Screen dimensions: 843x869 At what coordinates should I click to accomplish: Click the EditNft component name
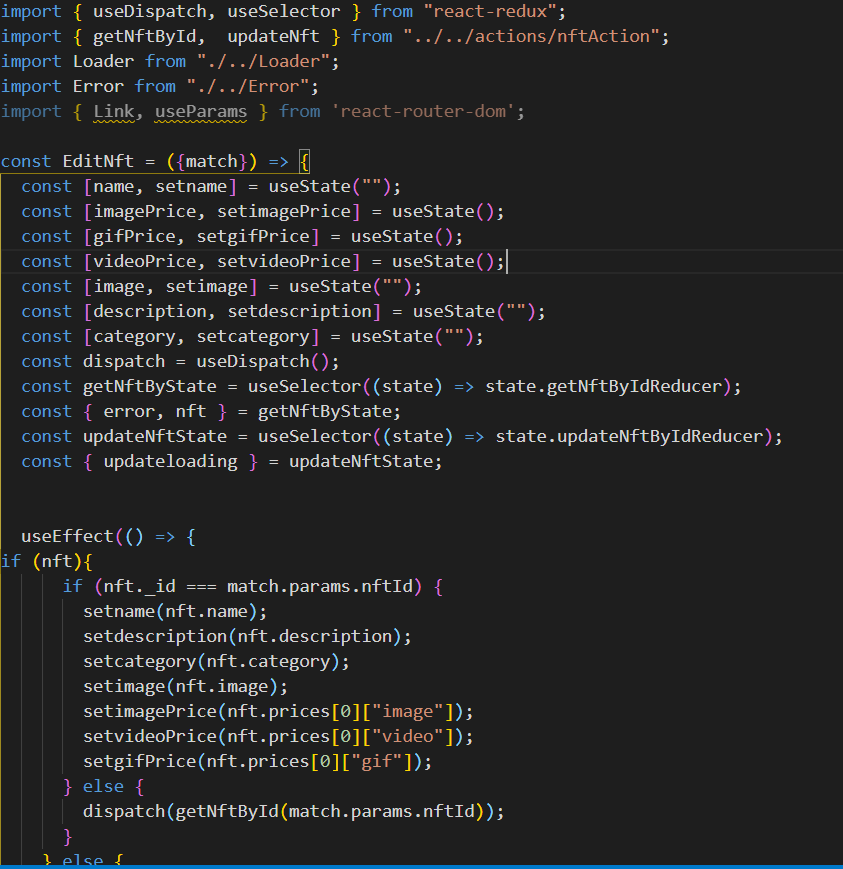pyautogui.click(x=98, y=161)
